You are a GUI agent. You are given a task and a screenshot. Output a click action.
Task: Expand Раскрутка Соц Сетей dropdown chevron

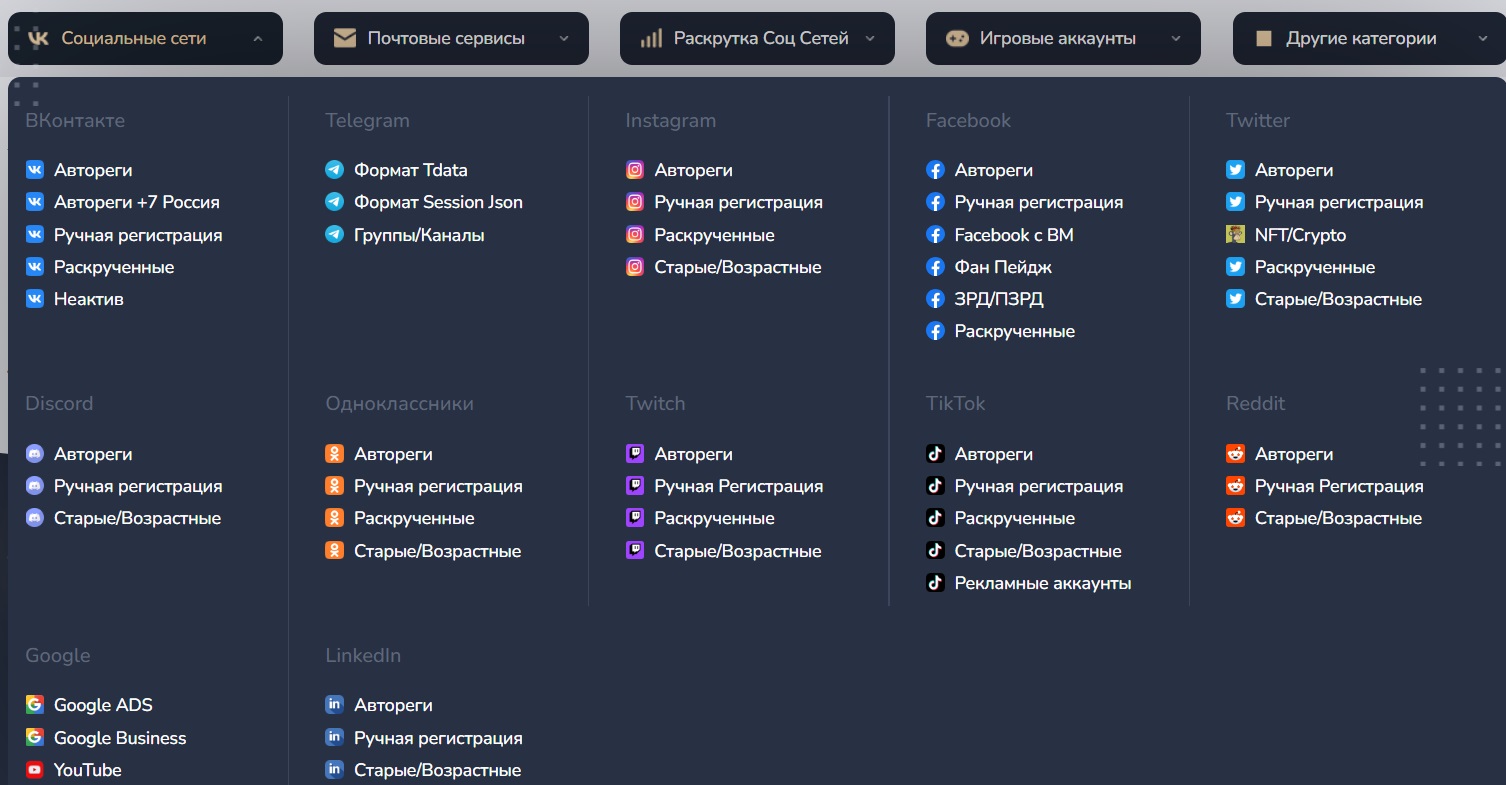point(870,38)
